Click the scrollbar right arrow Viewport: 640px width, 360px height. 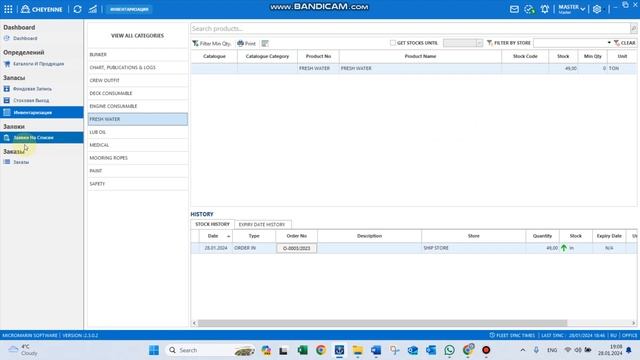(633, 323)
